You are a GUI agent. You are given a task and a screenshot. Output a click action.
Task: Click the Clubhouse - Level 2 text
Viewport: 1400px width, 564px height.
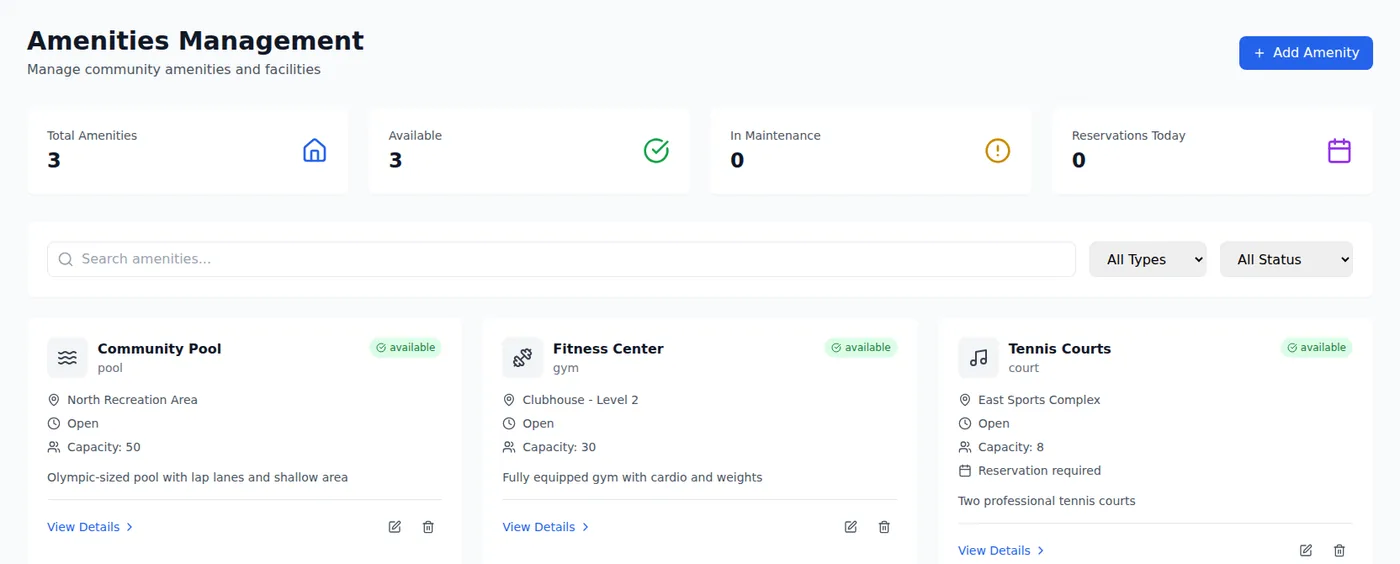click(580, 400)
